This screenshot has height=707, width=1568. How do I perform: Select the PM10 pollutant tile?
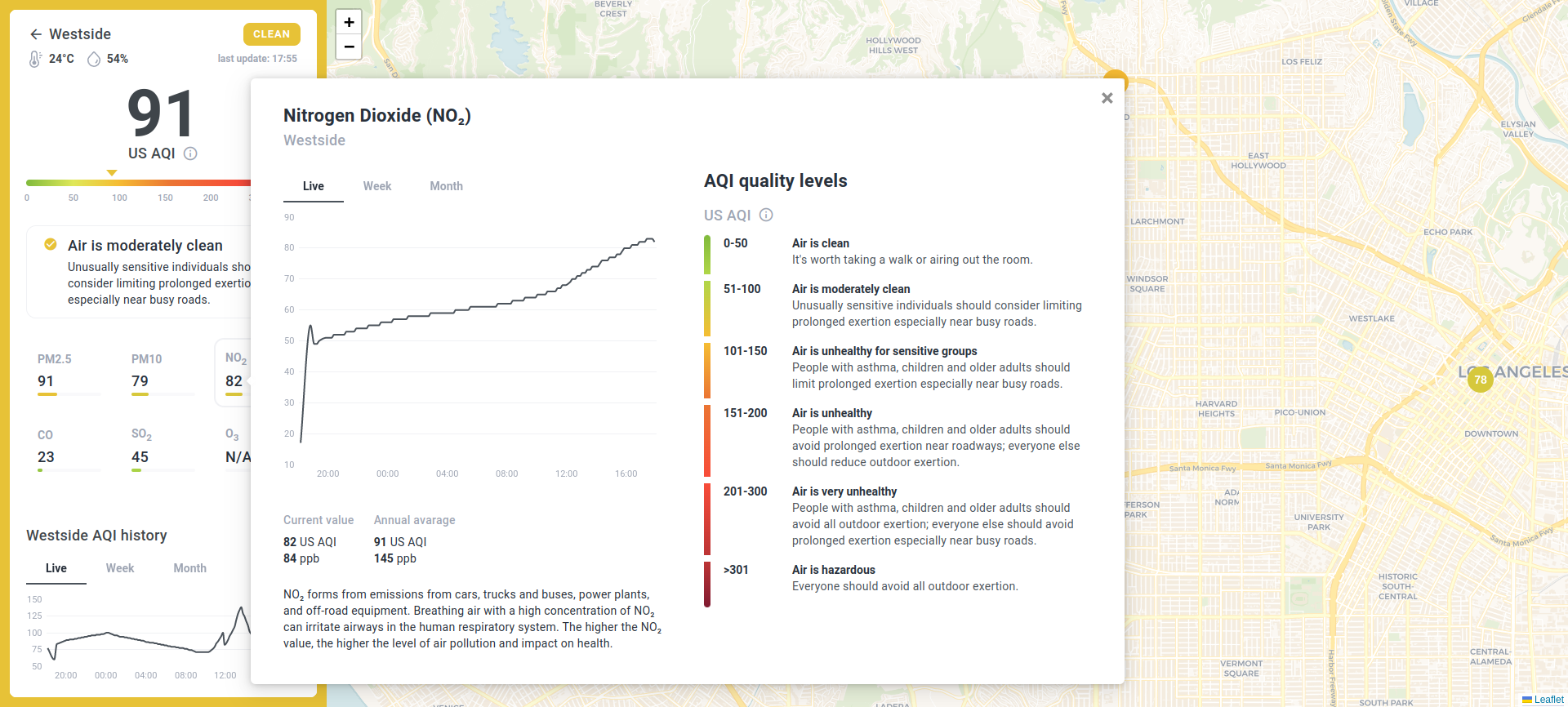click(x=162, y=372)
